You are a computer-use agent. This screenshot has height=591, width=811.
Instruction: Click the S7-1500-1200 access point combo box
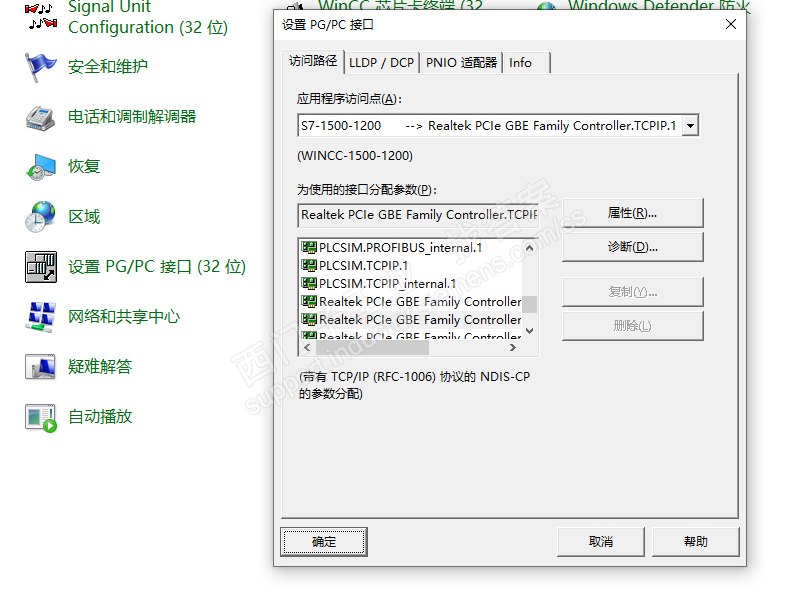(x=498, y=126)
